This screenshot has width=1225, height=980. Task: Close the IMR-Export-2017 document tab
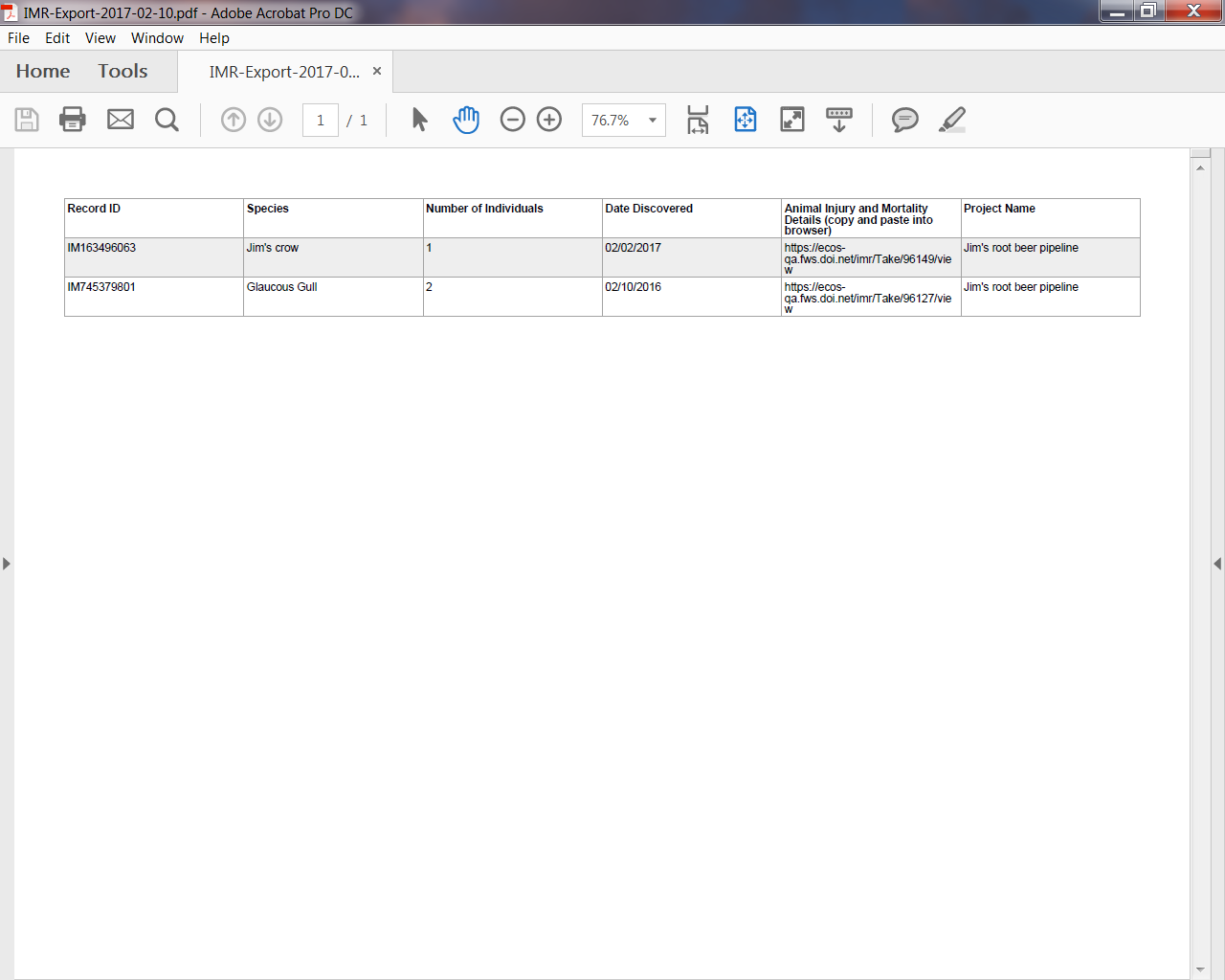coord(377,71)
